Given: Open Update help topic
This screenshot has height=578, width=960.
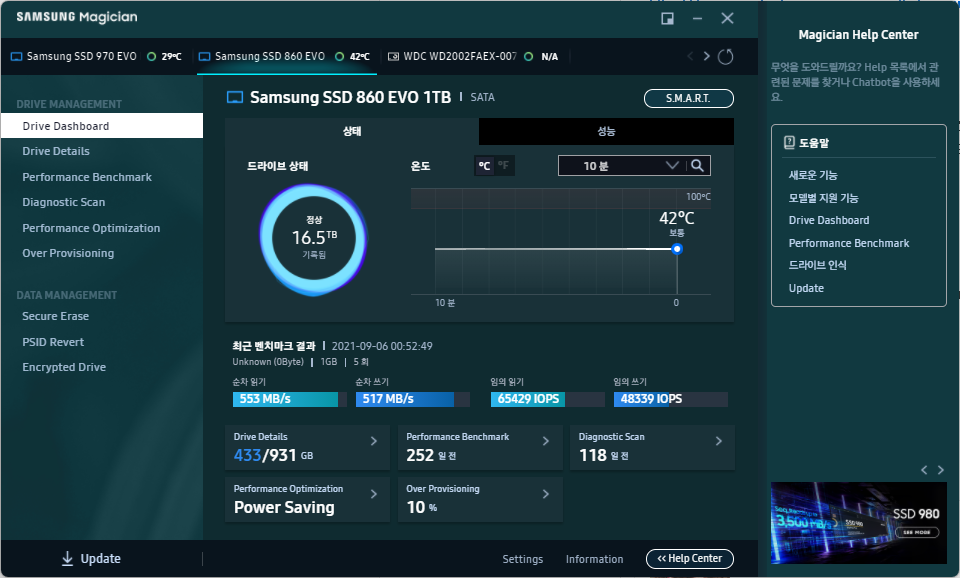Looking at the screenshot, I should [x=806, y=288].
